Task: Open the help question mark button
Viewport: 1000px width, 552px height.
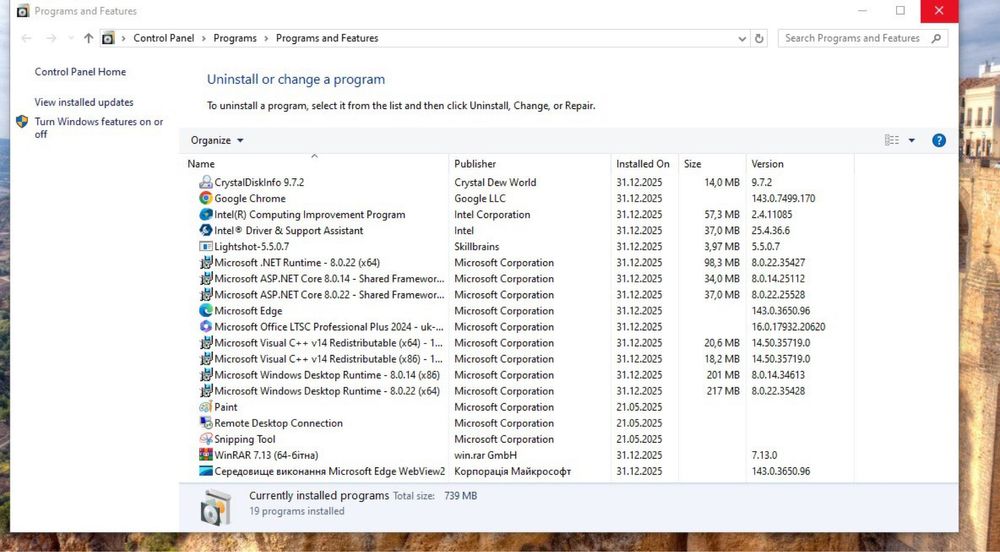Action: (939, 140)
